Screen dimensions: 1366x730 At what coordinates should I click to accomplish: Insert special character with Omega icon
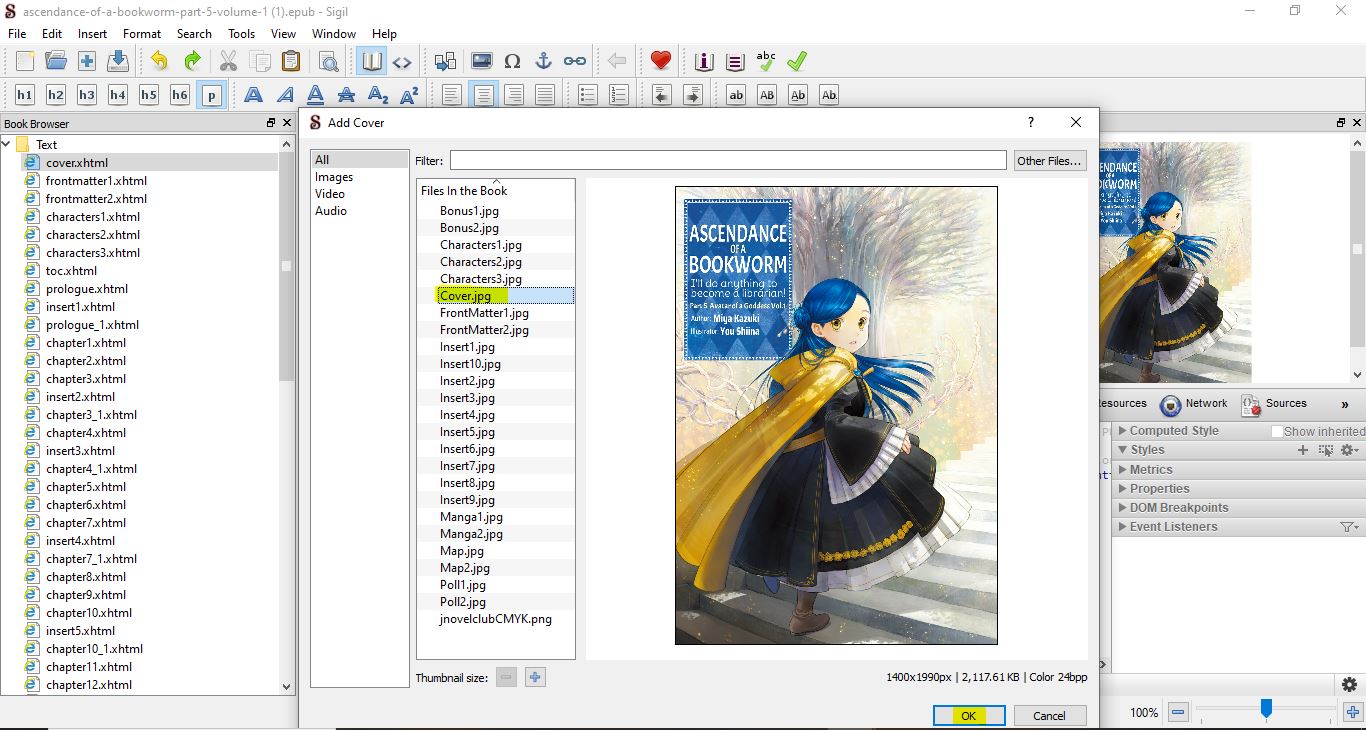coord(512,61)
